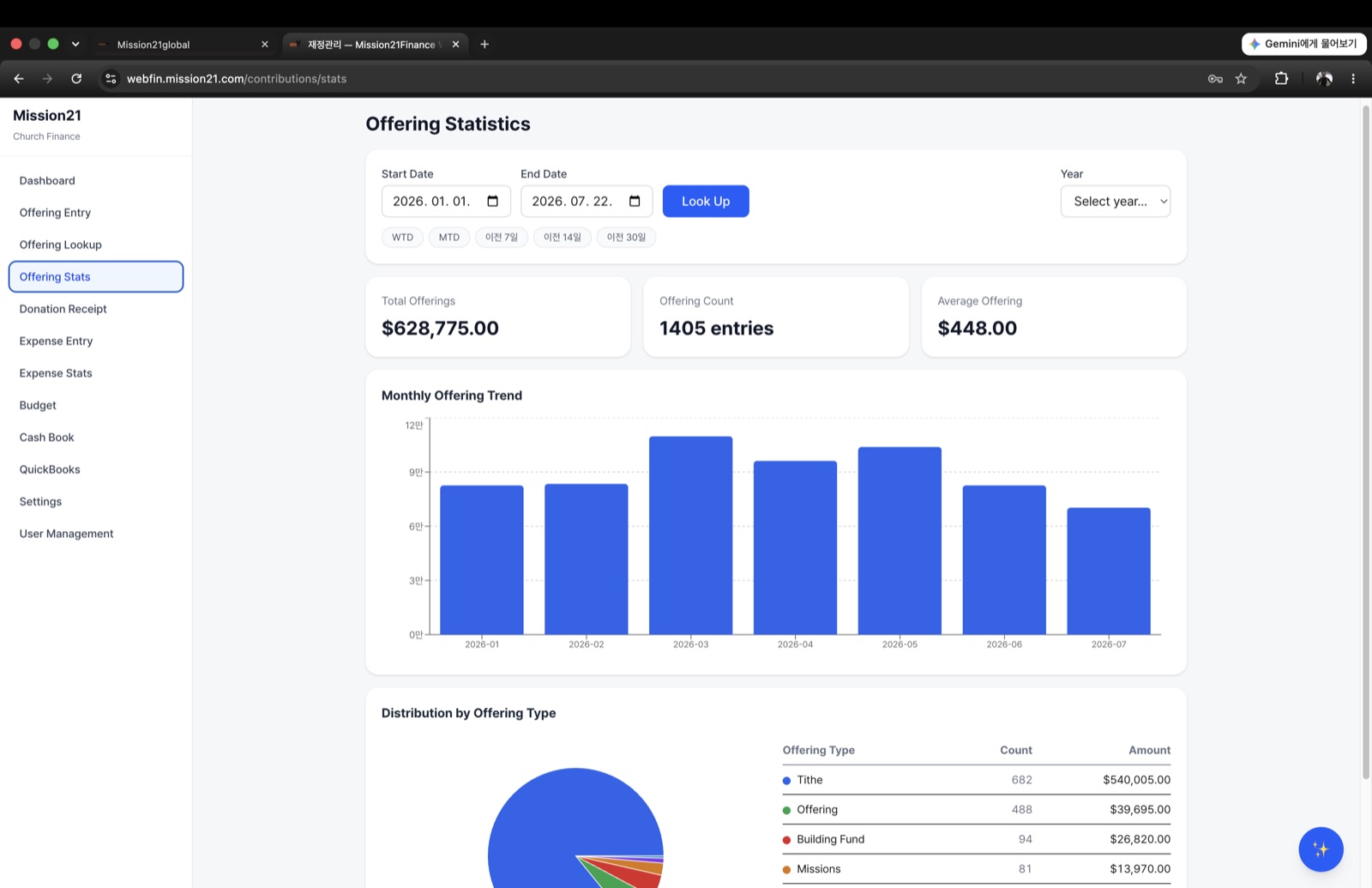Open Donation Receipt page

(63, 309)
